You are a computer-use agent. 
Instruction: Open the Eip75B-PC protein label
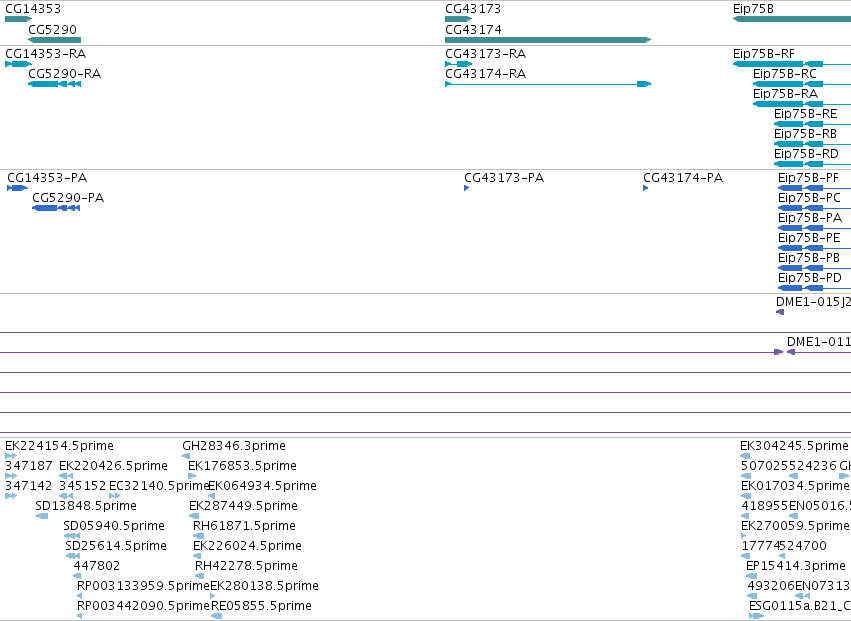click(x=809, y=198)
